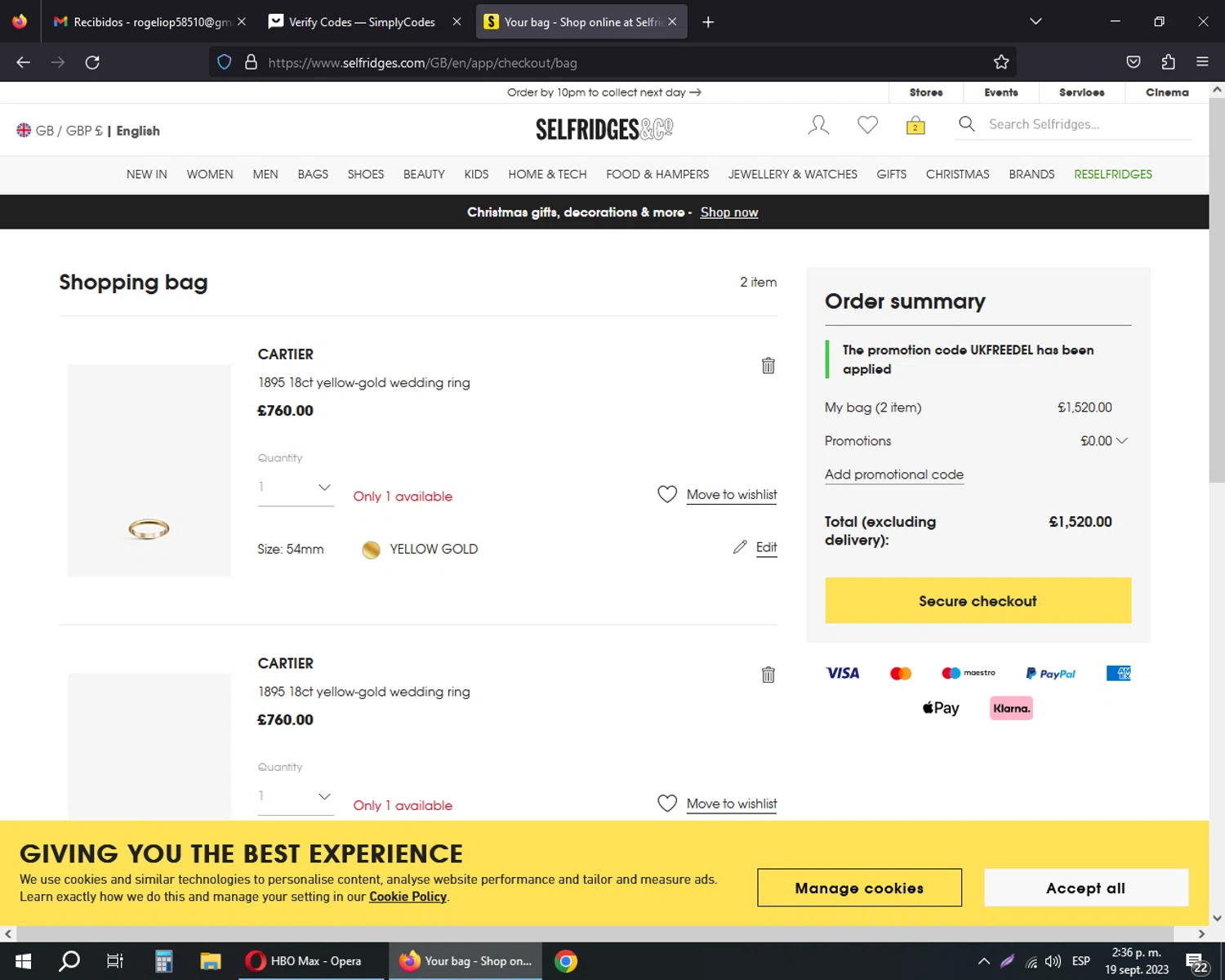The width and height of the screenshot is (1225, 980).
Task: Accept all cookies
Action: click(1085, 888)
